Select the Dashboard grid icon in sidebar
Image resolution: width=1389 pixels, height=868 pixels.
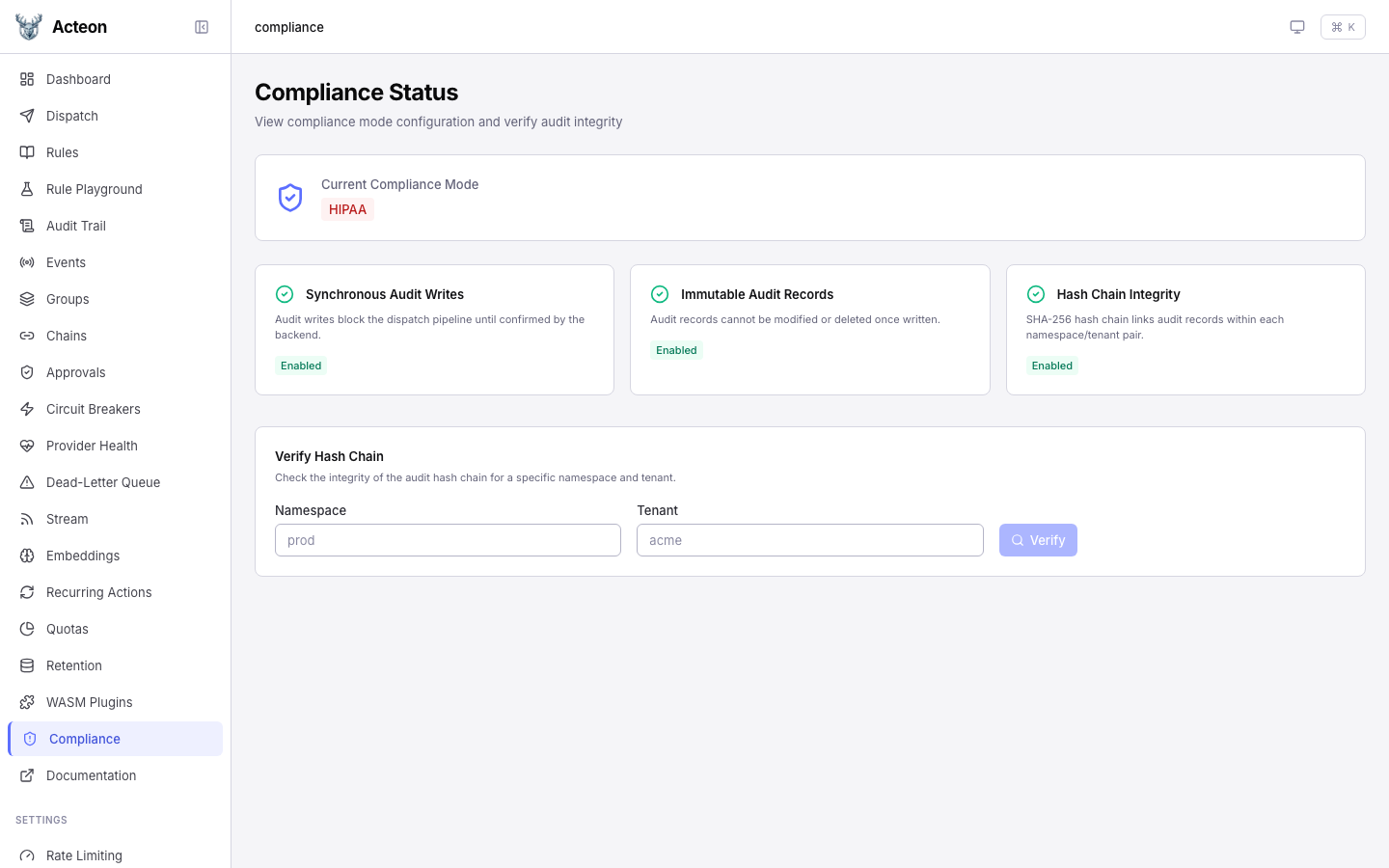tap(27, 79)
